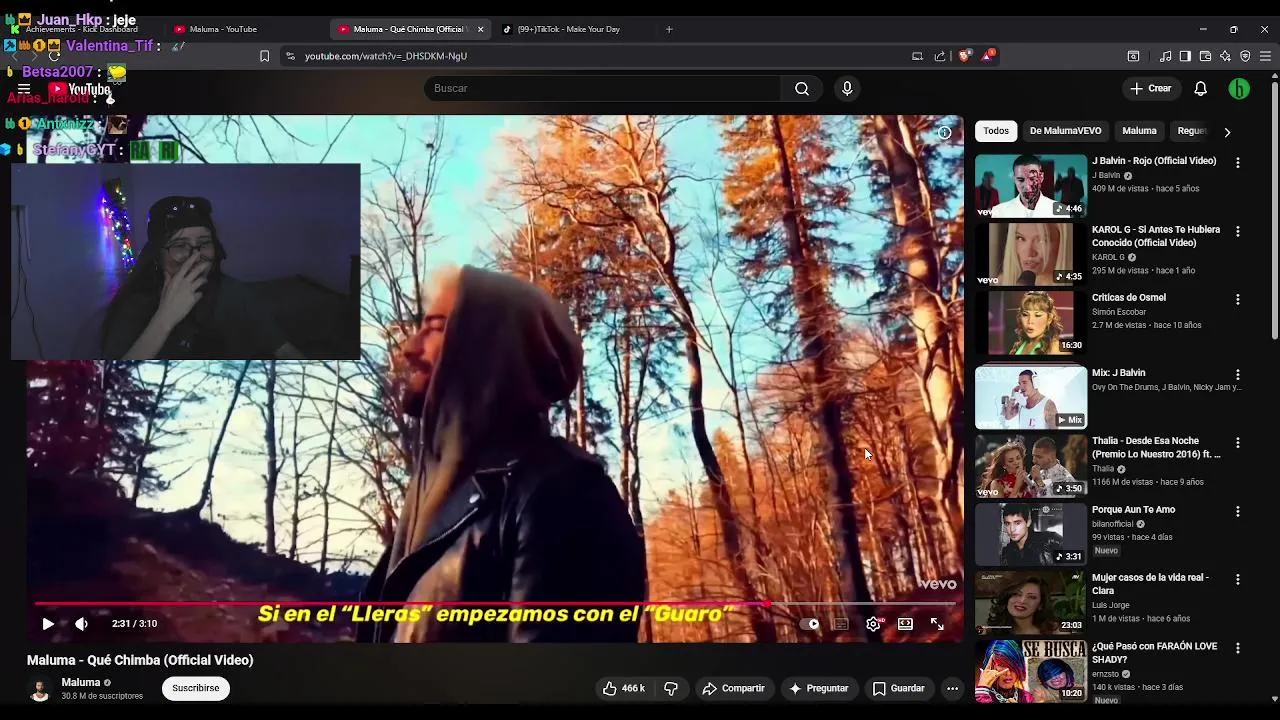Open the Crear menu

(1151, 88)
